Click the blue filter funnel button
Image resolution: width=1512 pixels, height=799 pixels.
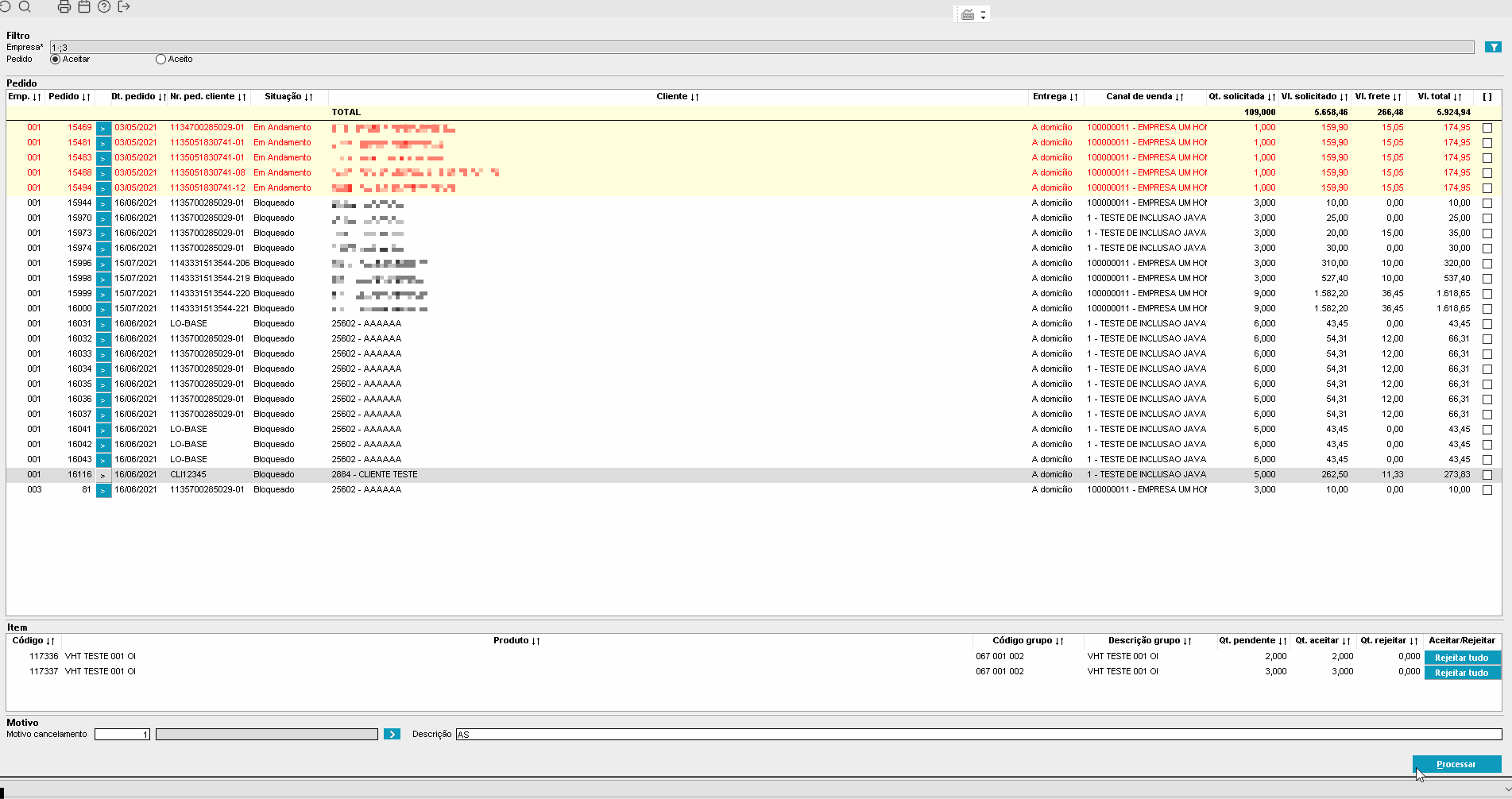click(x=1494, y=48)
